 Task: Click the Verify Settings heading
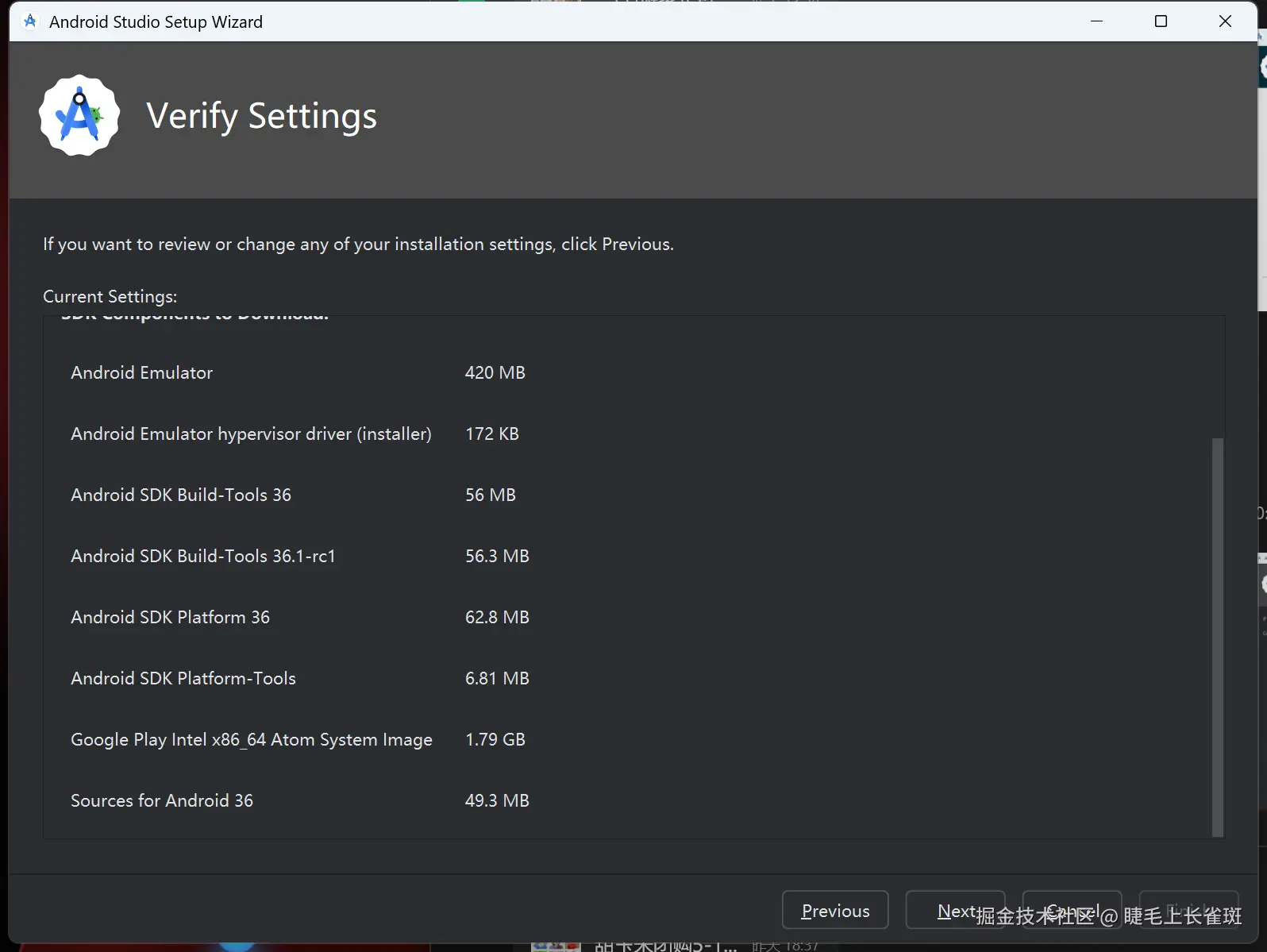coord(262,116)
